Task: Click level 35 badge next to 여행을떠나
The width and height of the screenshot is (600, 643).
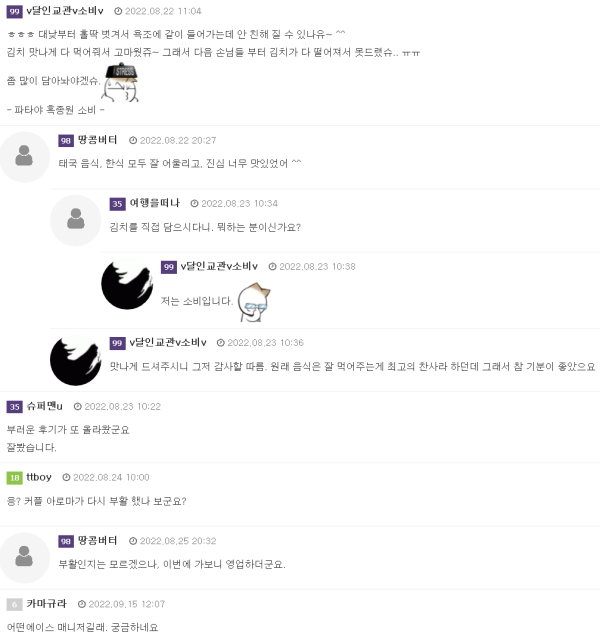Action: [x=117, y=204]
